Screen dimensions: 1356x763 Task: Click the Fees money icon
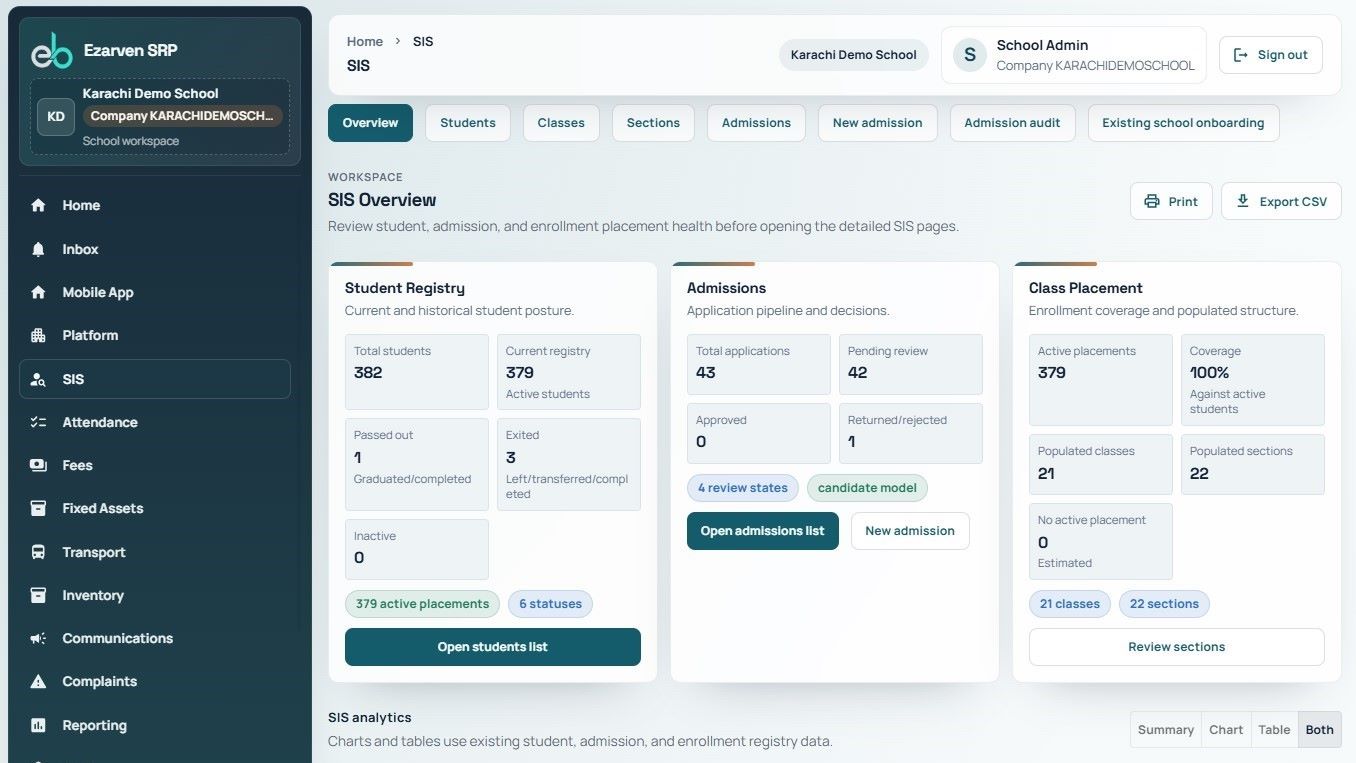[38, 465]
